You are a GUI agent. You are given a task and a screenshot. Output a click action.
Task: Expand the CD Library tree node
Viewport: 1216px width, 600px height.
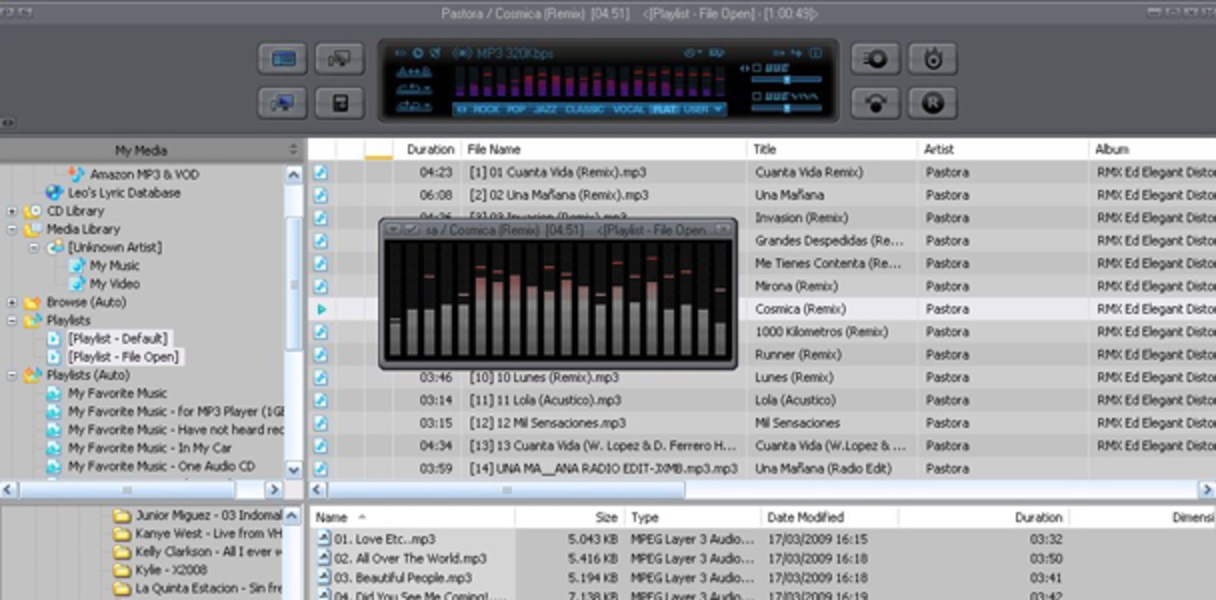point(12,211)
